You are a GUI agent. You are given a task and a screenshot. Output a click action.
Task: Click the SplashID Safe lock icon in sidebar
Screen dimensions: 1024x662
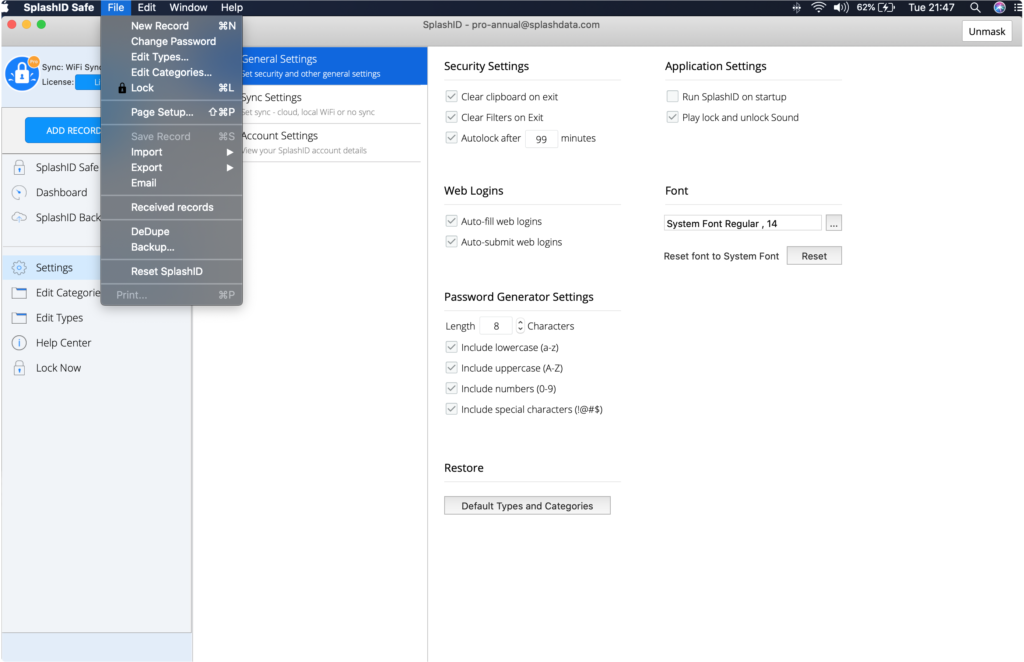[19, 168]
